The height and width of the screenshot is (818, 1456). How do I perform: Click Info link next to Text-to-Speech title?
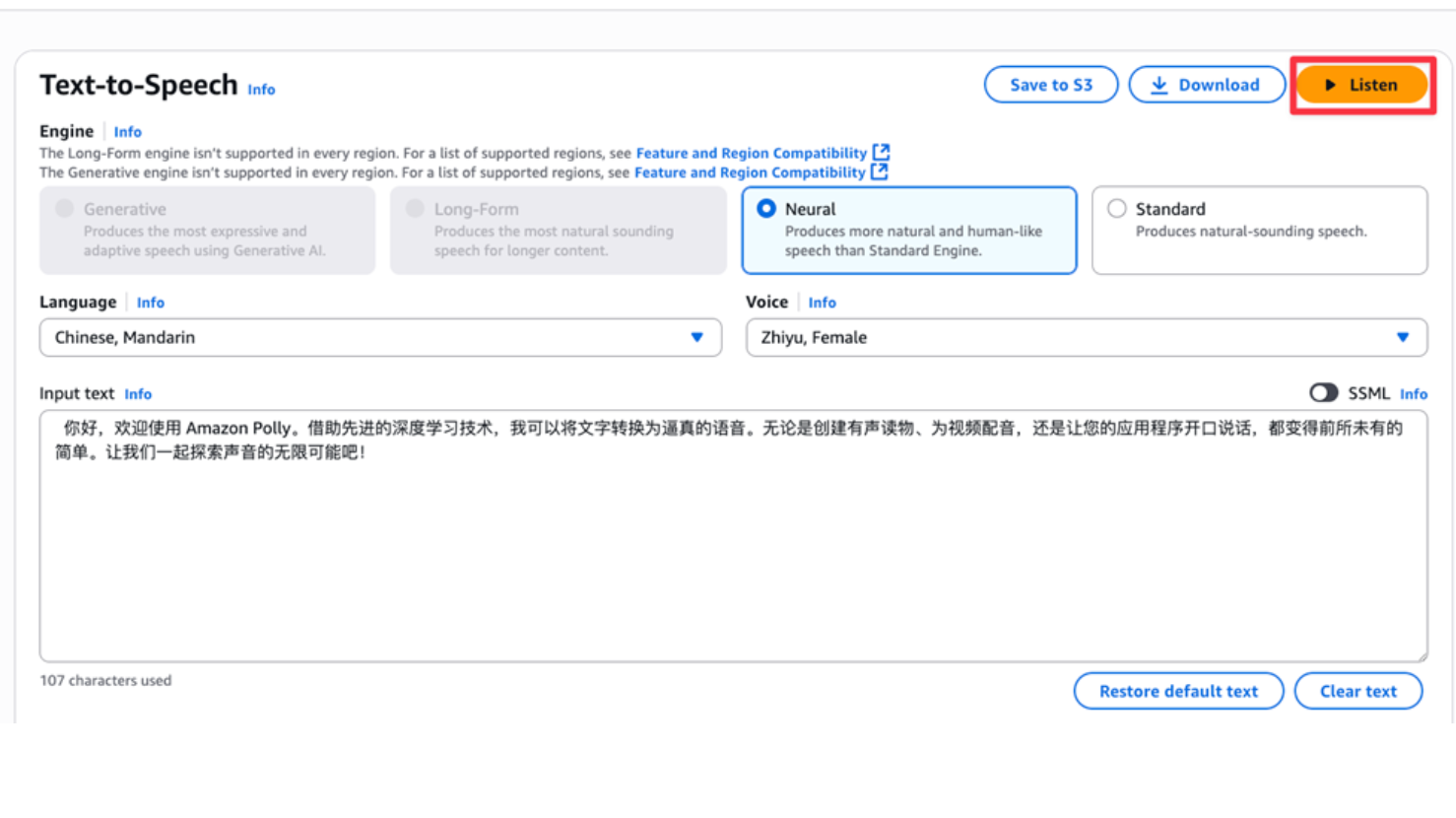click(261, 90)
